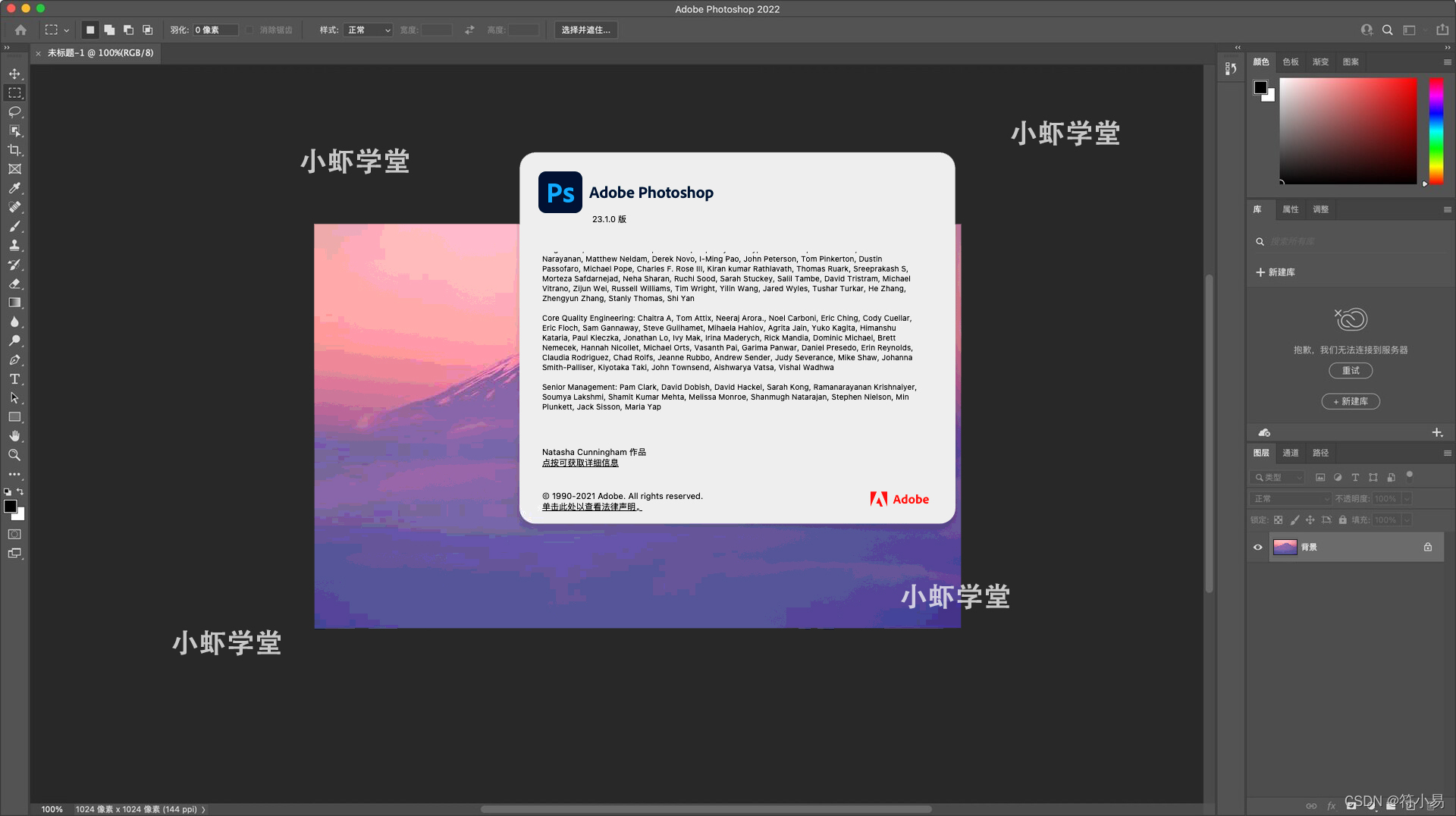This screenshot has height=816, width=1456.
Task: Select the History Brush tool
Action: coord(14,265)
